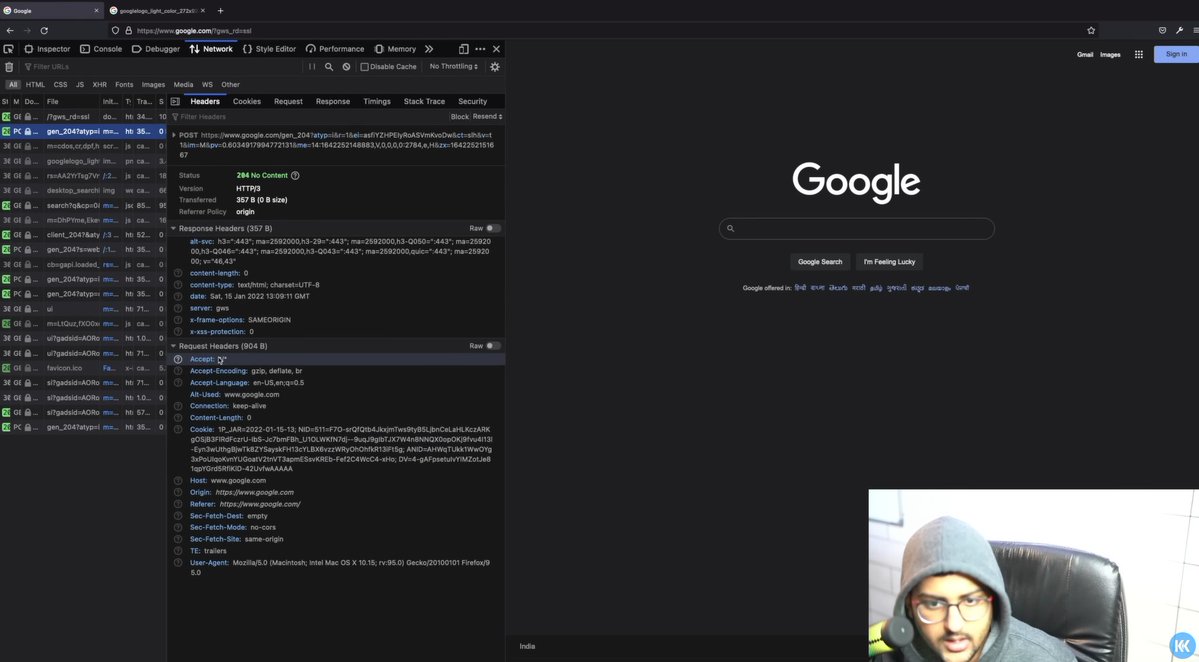
Task: Toggle responsive design mode icon
Action: (x=463, y=49)
